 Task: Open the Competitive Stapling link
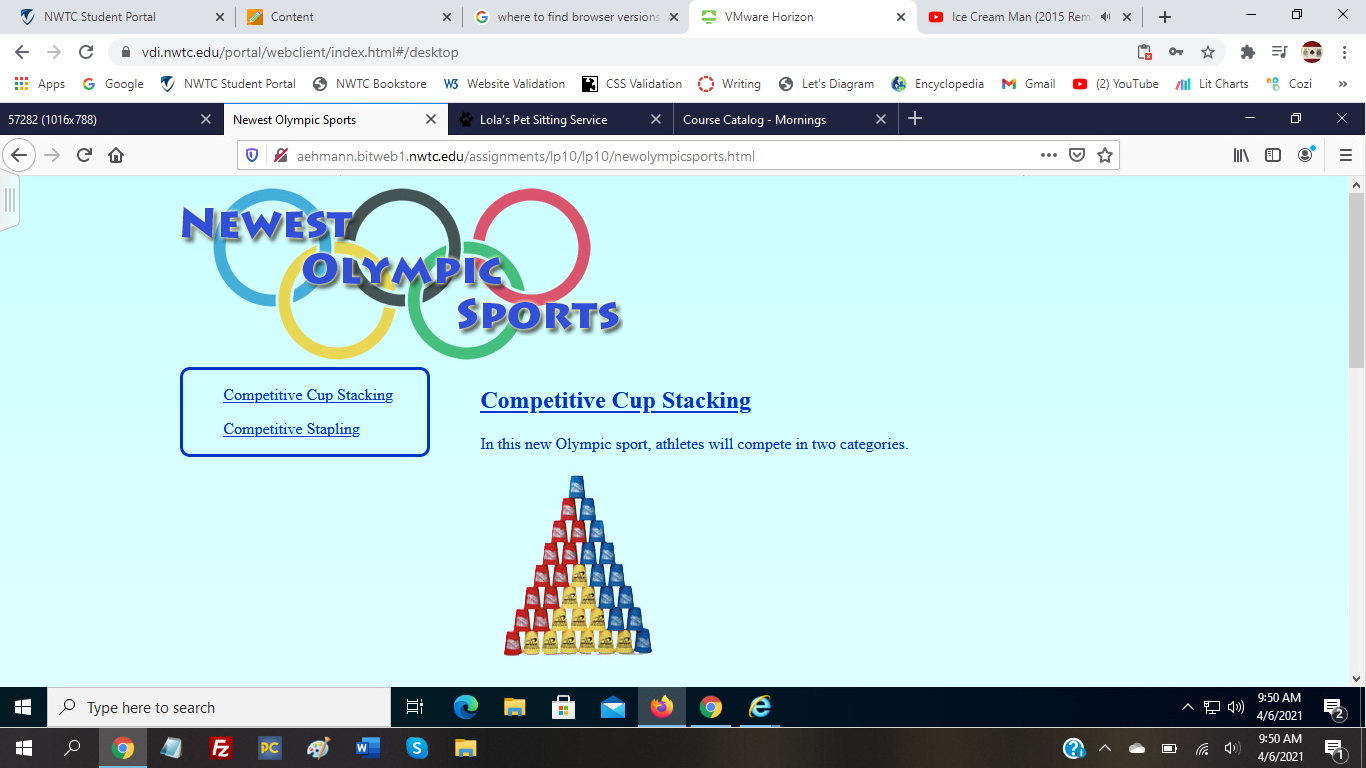(x=291, y=428)
